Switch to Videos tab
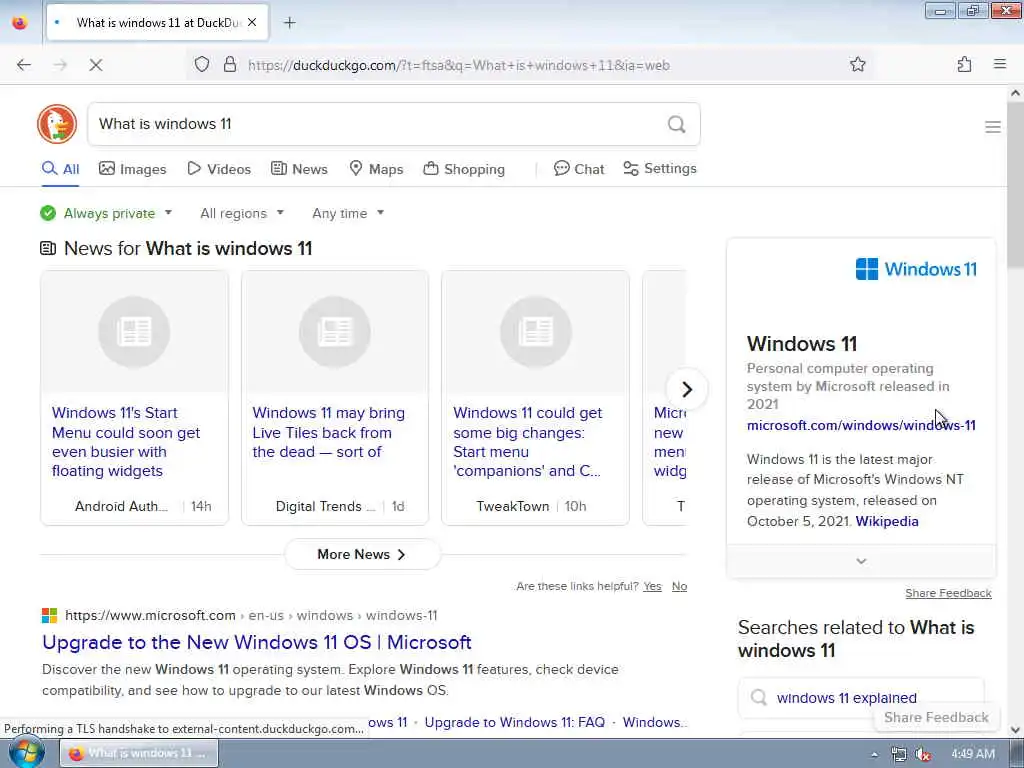 [x=219, y=169]
